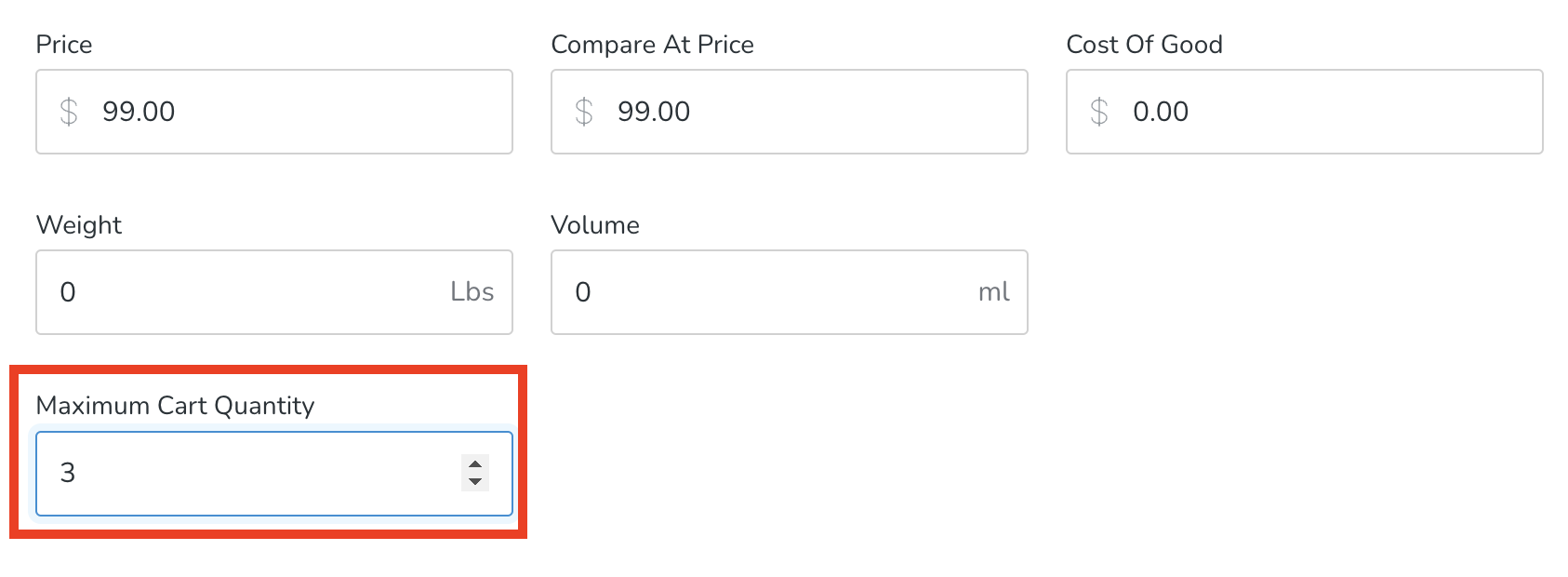
Task: Click the stepper control in quantity field
Action: (x=474, y=474)
